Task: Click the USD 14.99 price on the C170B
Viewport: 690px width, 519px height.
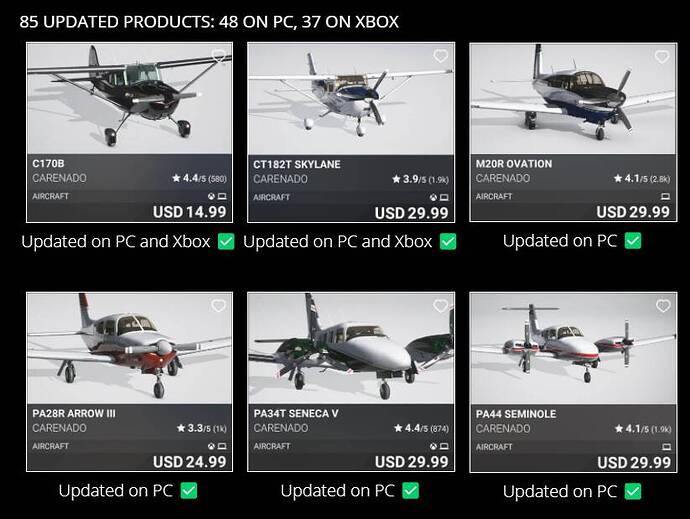Action: [189, 212]
